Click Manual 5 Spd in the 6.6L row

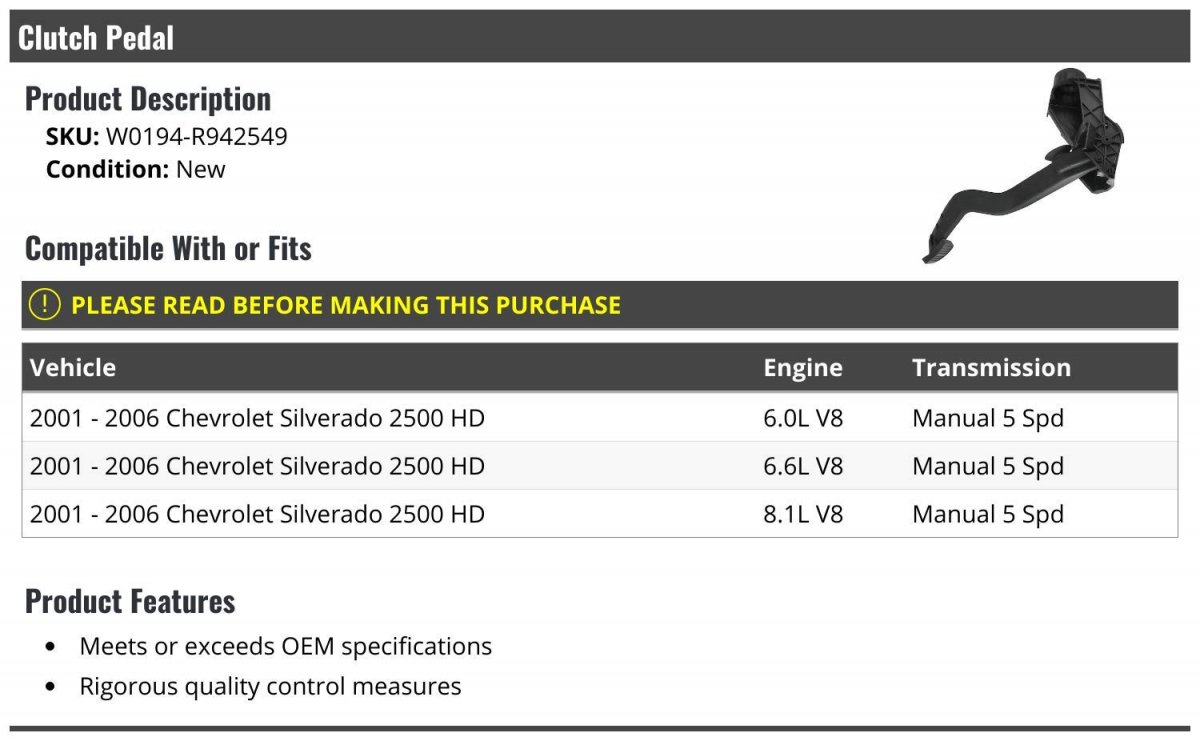(x=988, y=466)
